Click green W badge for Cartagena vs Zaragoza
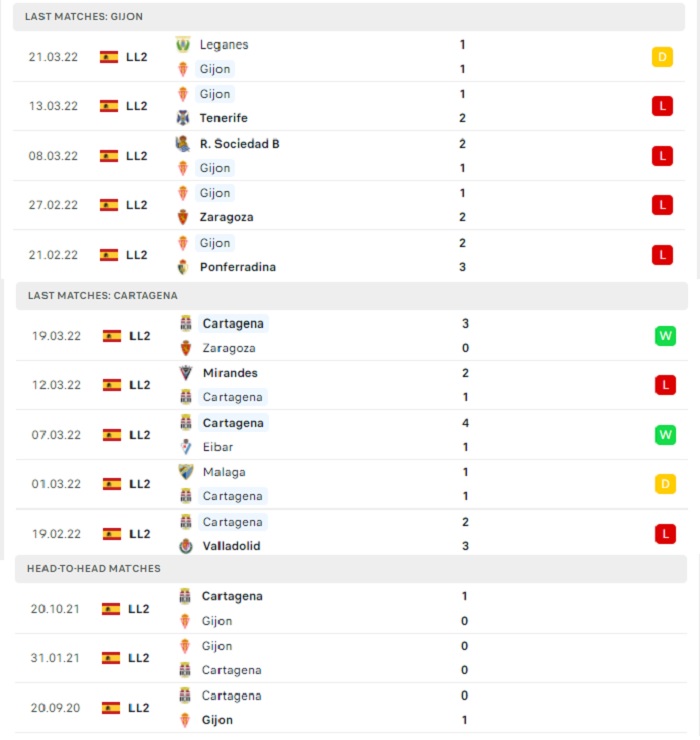Screen dimensions: 700x740 (x=665, y=336)
